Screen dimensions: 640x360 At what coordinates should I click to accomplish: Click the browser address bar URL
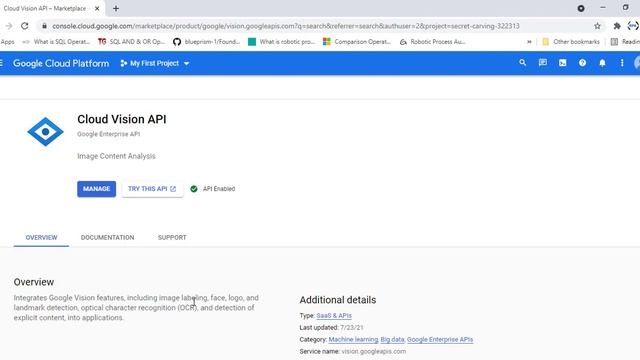[x=286, y=26]
